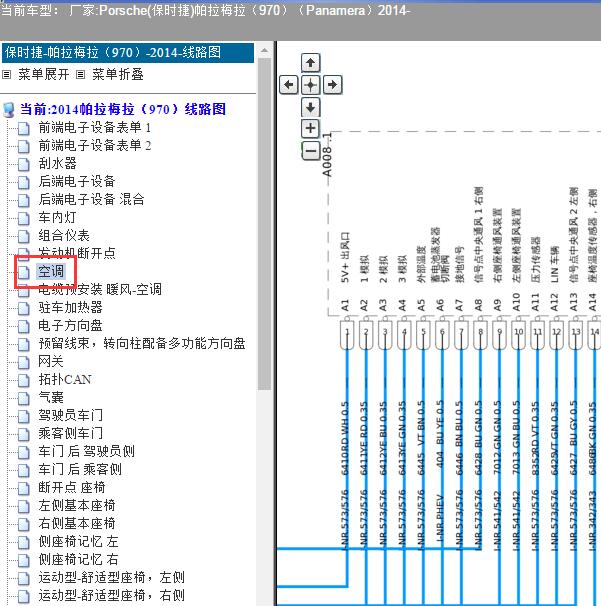601x606 pixels.
Task: Click document icon beside 侧座椅记忆 右
Action: click(x=24, y=560)
